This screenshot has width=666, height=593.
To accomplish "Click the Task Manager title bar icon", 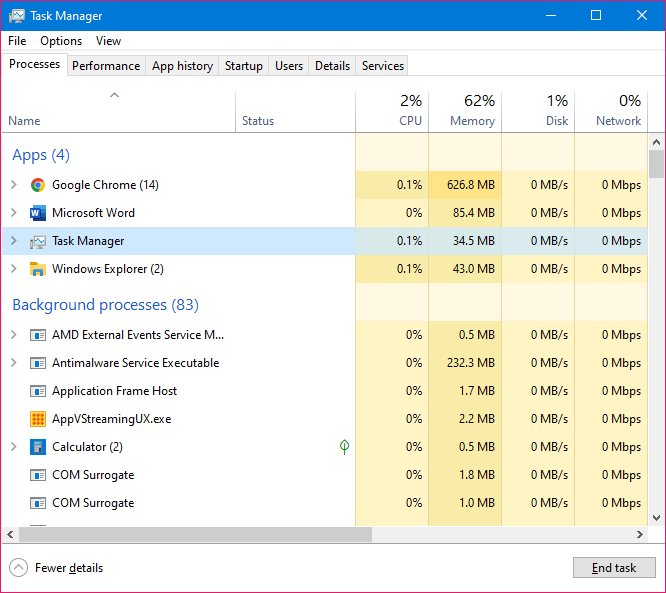I will click(17, 16).
